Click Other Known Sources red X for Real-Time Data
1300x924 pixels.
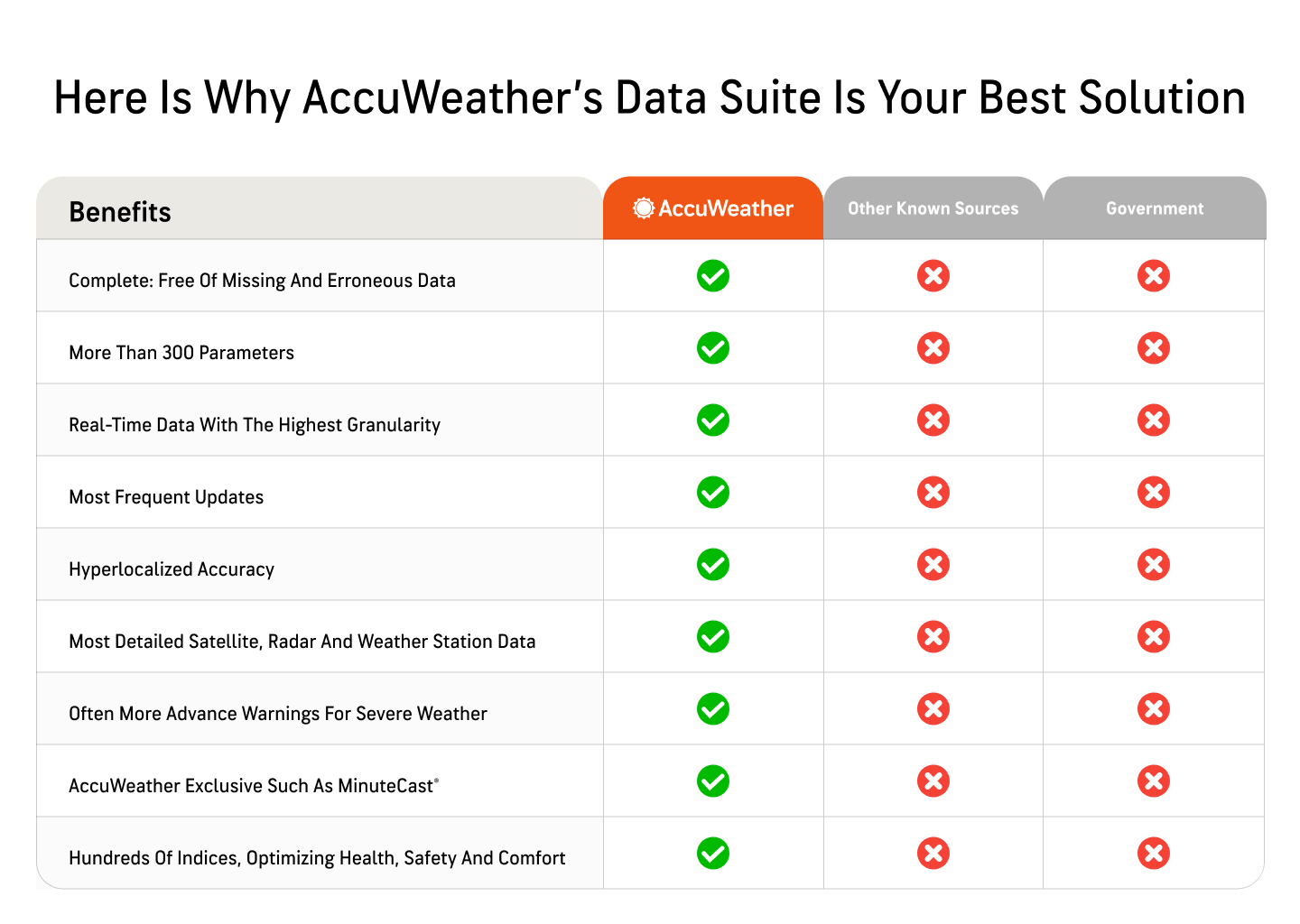tap(933, 420)
